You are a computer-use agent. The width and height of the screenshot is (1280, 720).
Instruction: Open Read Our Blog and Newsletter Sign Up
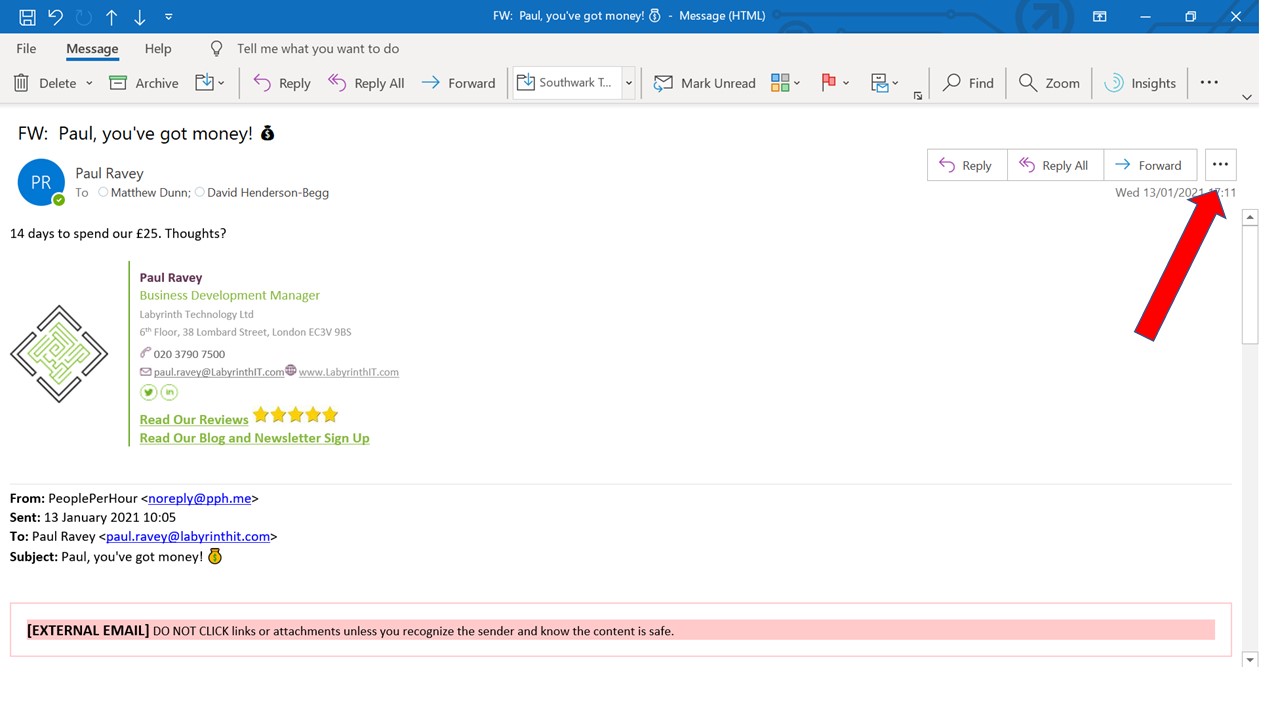(x=254, y=438)
